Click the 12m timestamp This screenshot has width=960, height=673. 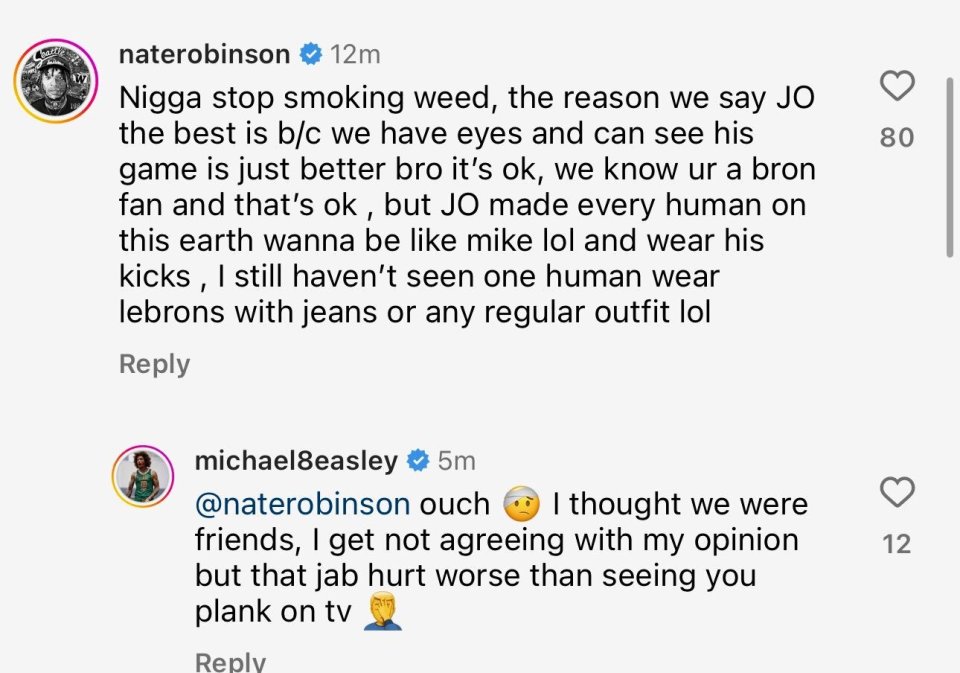(x=355, y=54)
